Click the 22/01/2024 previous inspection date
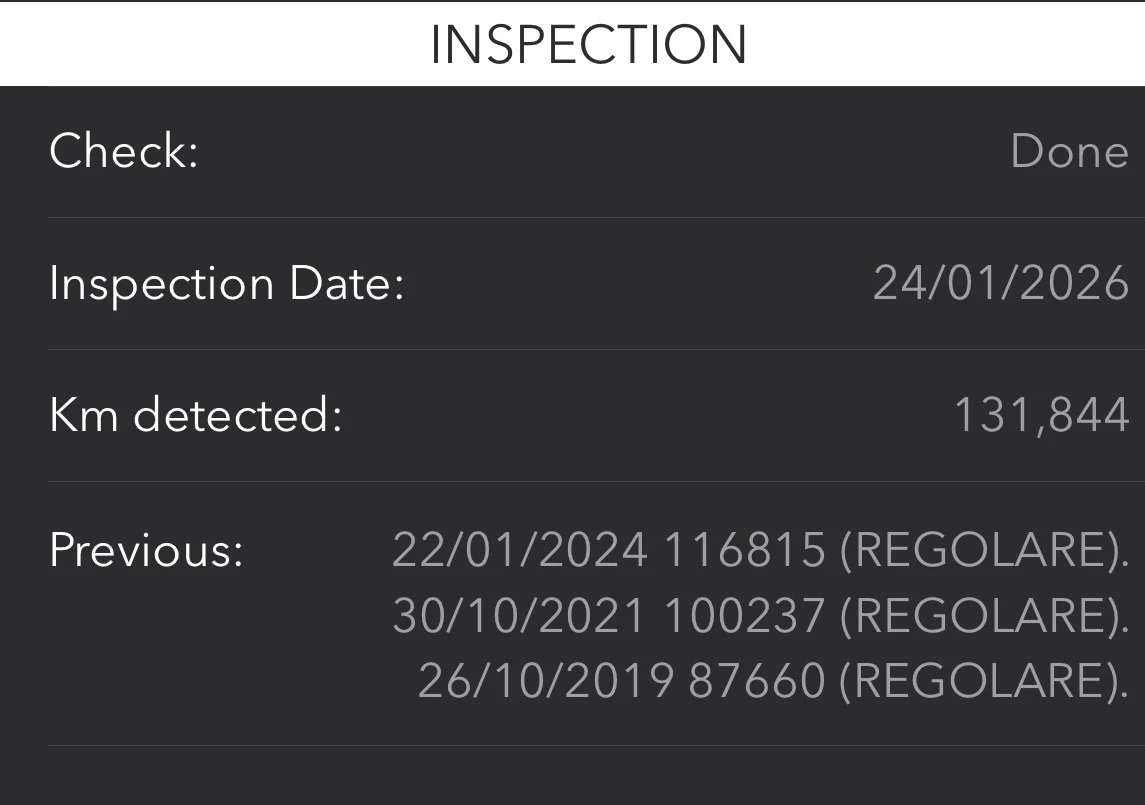The width and height of the screenshot is (1145, 805). coord(519,550)
